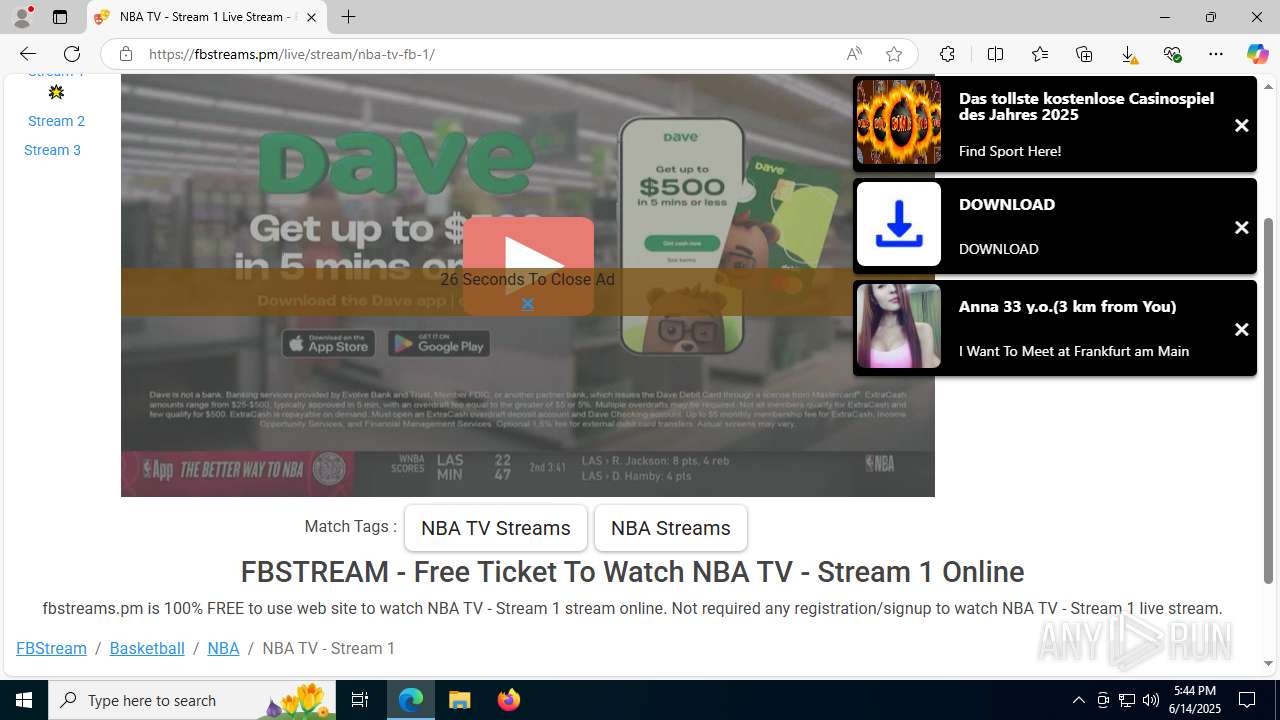This screenshot has width=1280, height=720.
Task: Open Extensions puzzle icon
Action: pyautogui.click(x=947, y=54)
